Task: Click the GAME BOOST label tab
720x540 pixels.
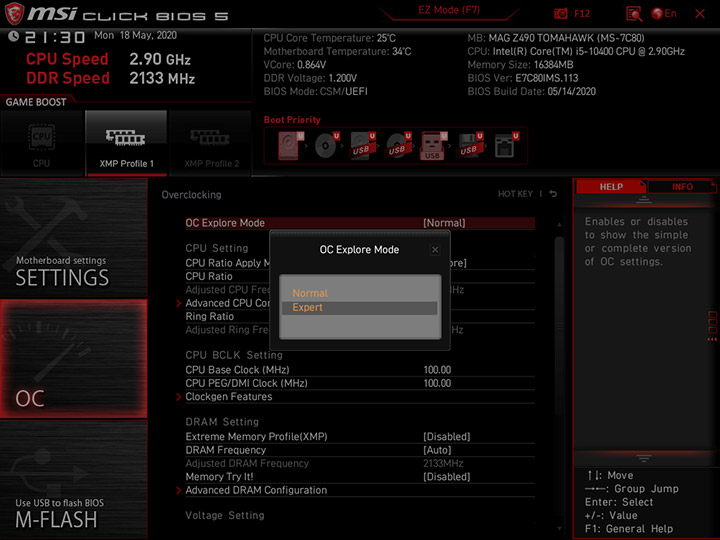Action: click(36, 102)
